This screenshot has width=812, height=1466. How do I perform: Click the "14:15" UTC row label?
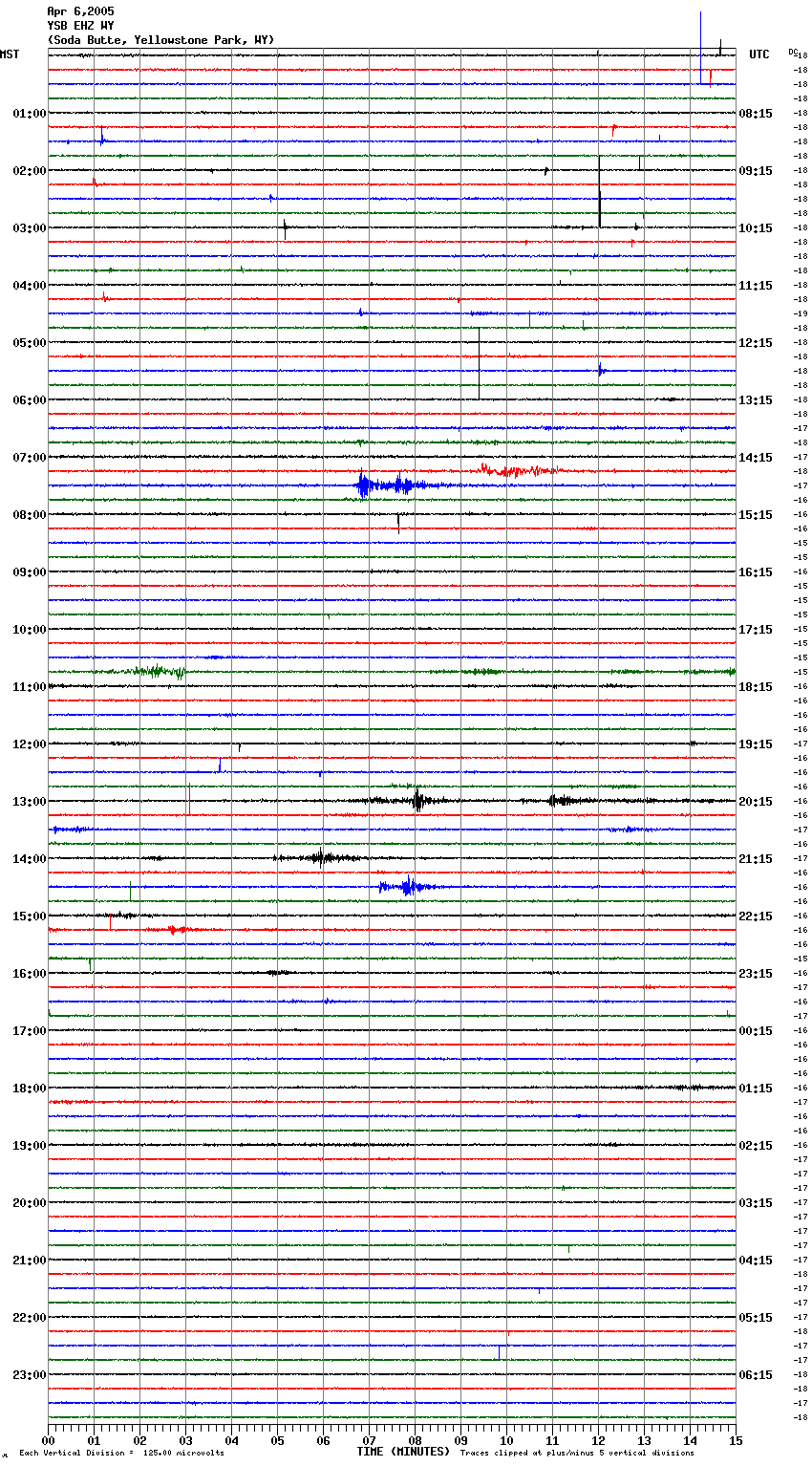756,458
